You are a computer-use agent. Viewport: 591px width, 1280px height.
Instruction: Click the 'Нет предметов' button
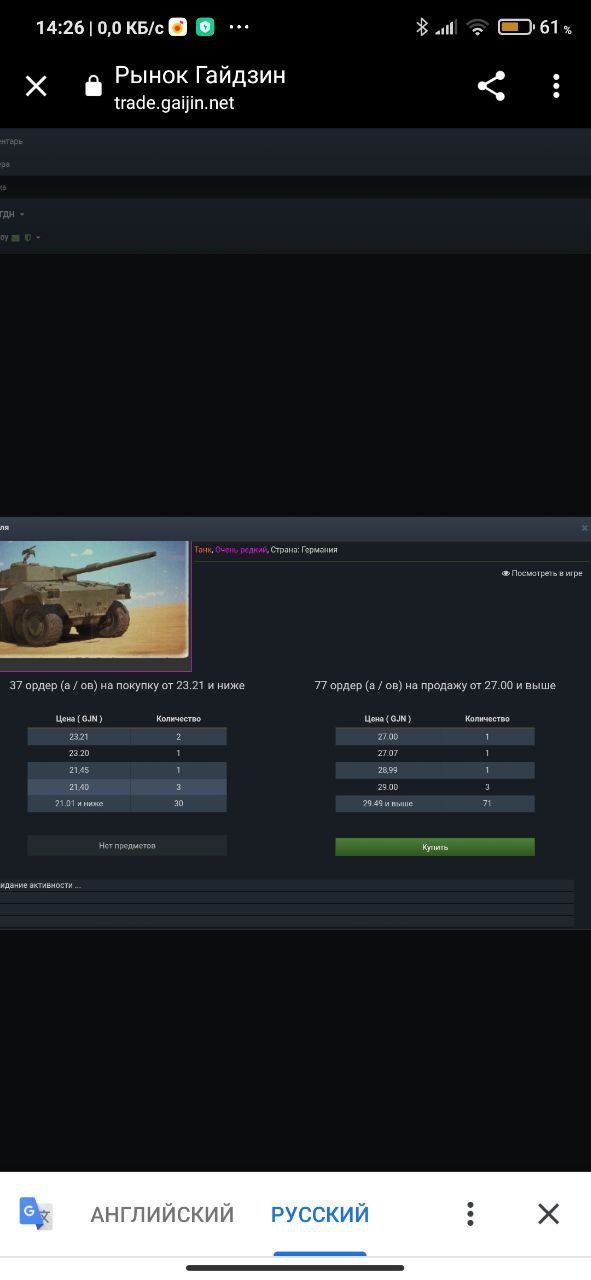point(127,846)
